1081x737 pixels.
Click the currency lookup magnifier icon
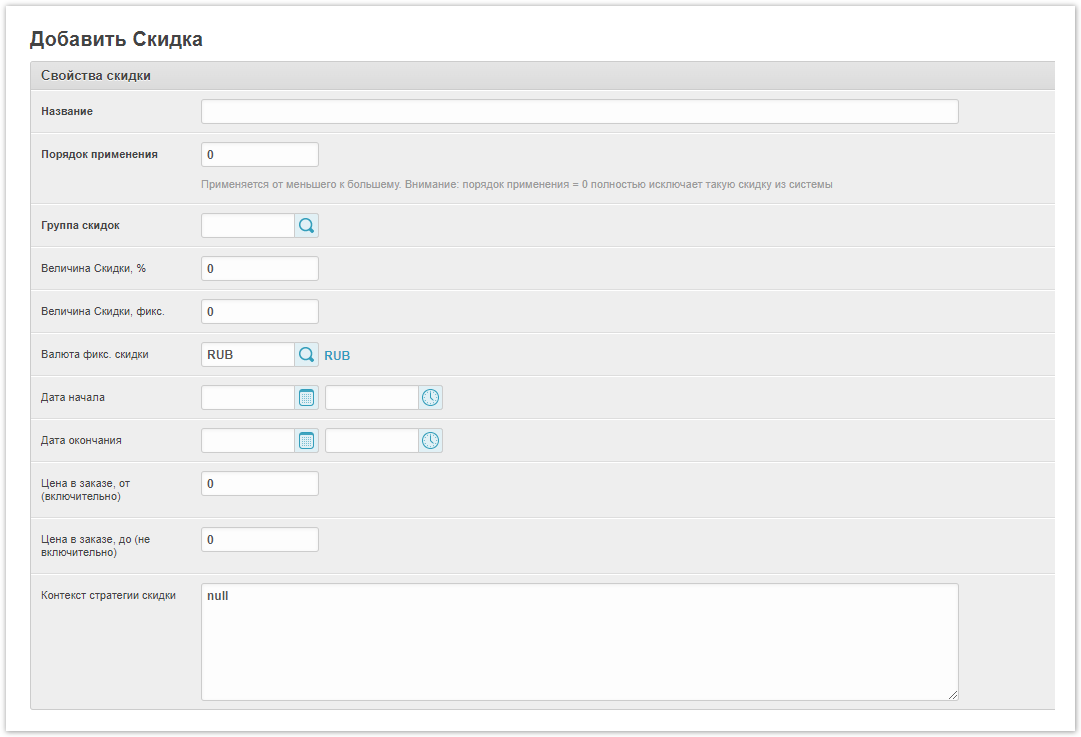[x=306, y=355]
